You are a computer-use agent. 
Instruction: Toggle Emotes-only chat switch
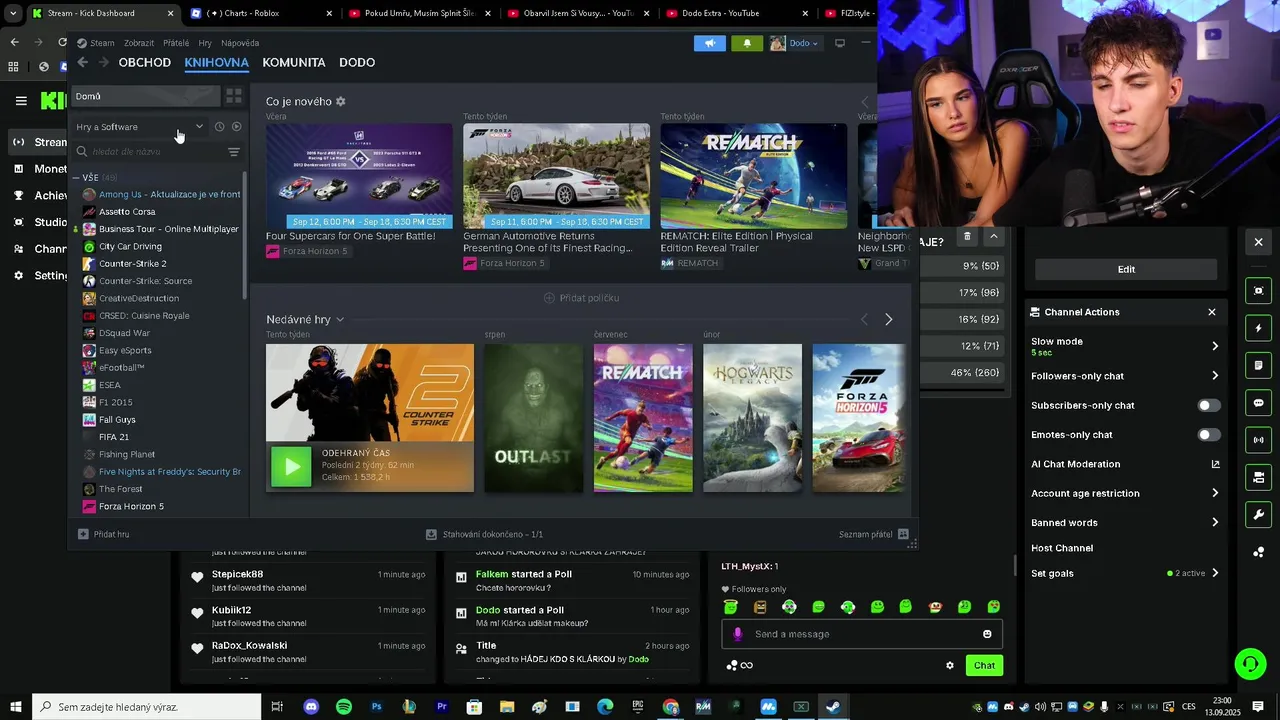1209,435
